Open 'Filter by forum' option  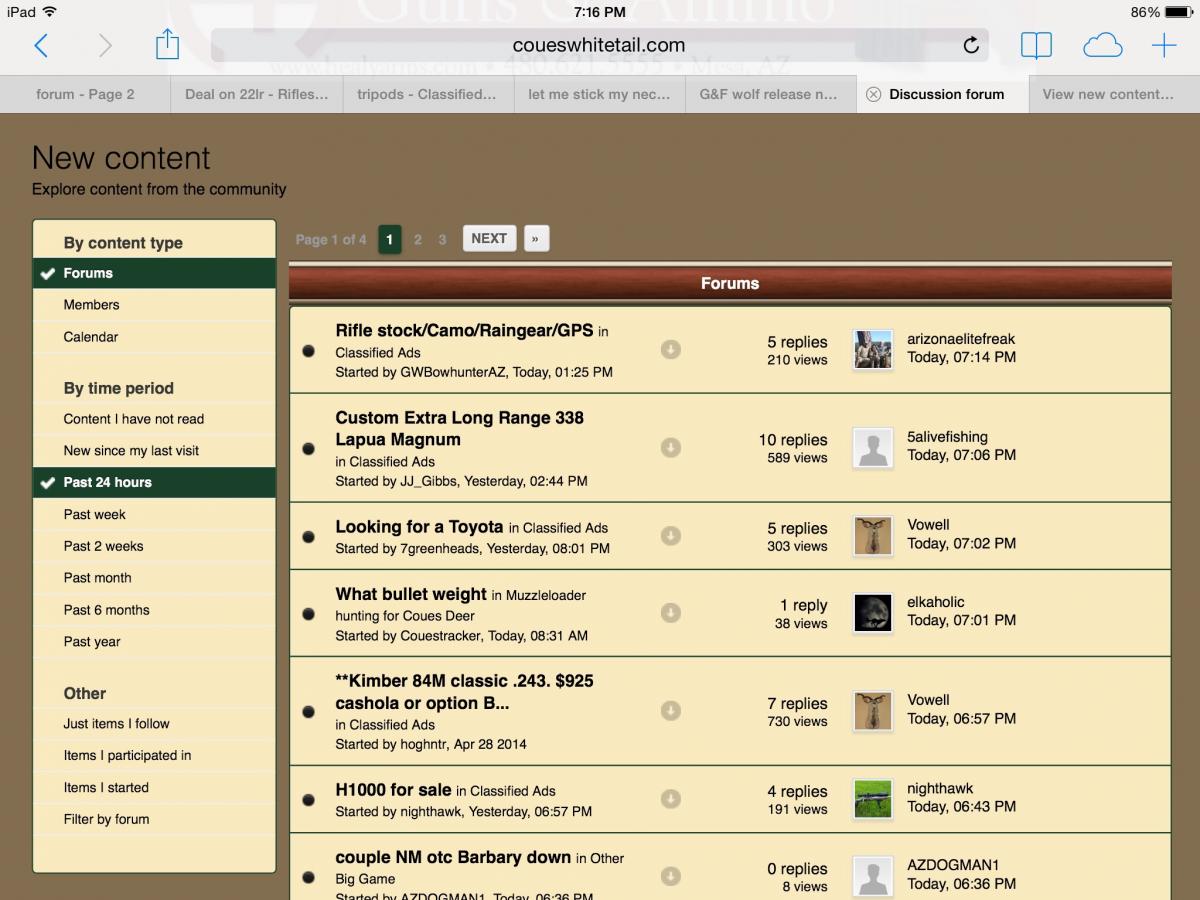pos(154,819)
